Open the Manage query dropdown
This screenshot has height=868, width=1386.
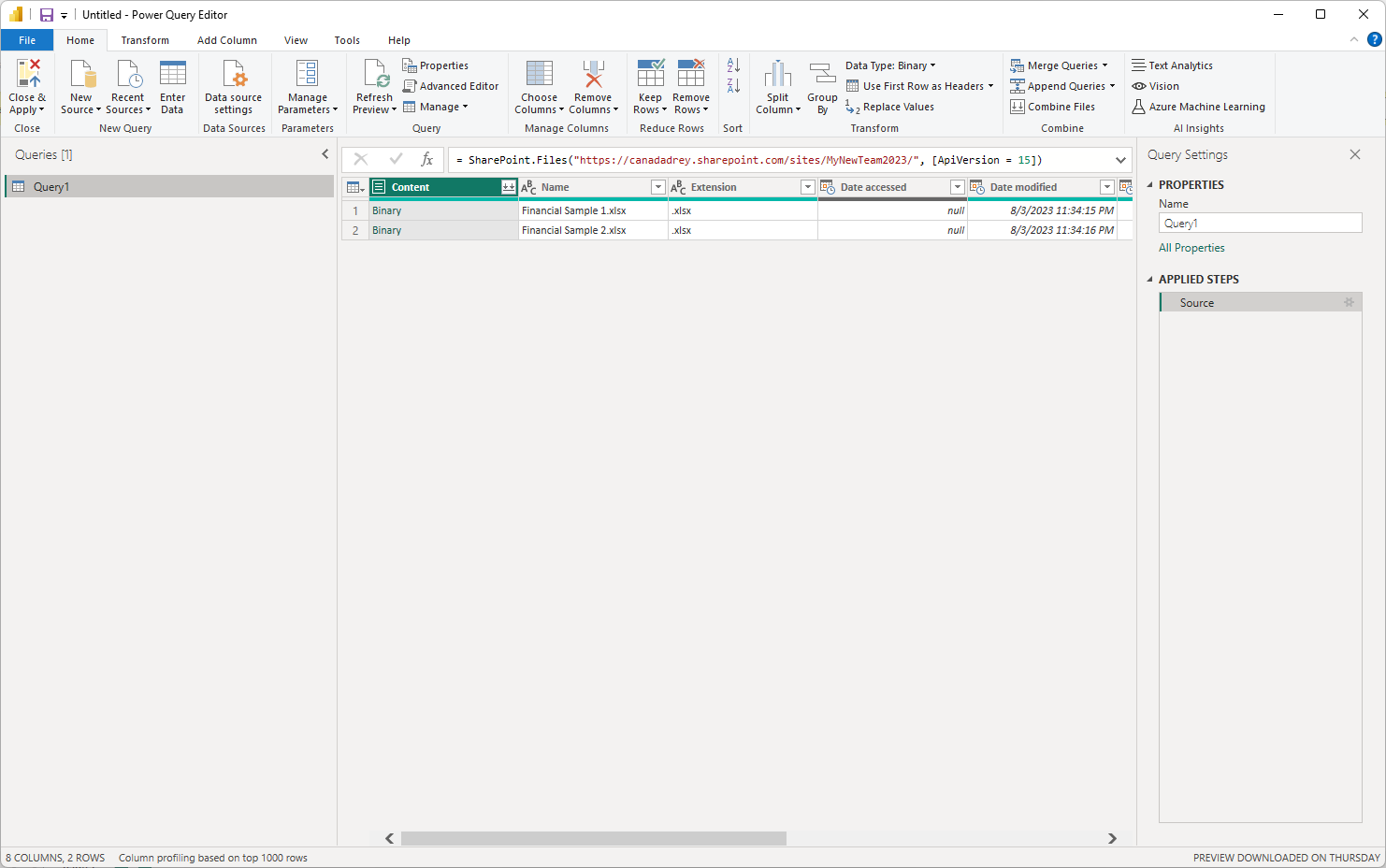pyautogui.click(x=436, y=107)
